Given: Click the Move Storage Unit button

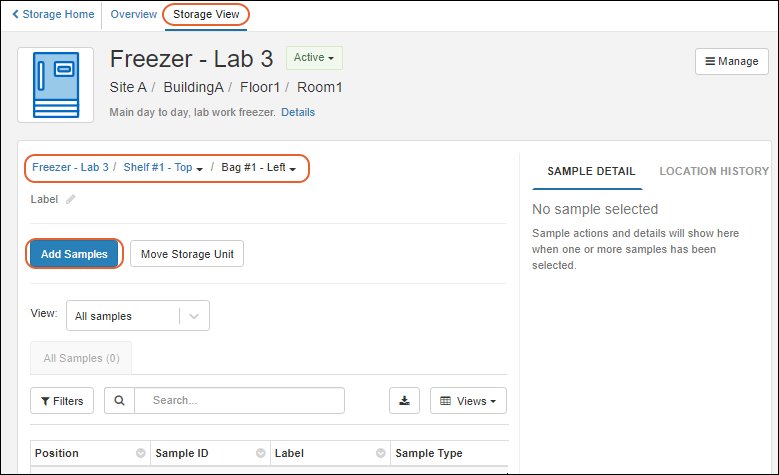Looking at the screenshot, I should tap(187, 254).
